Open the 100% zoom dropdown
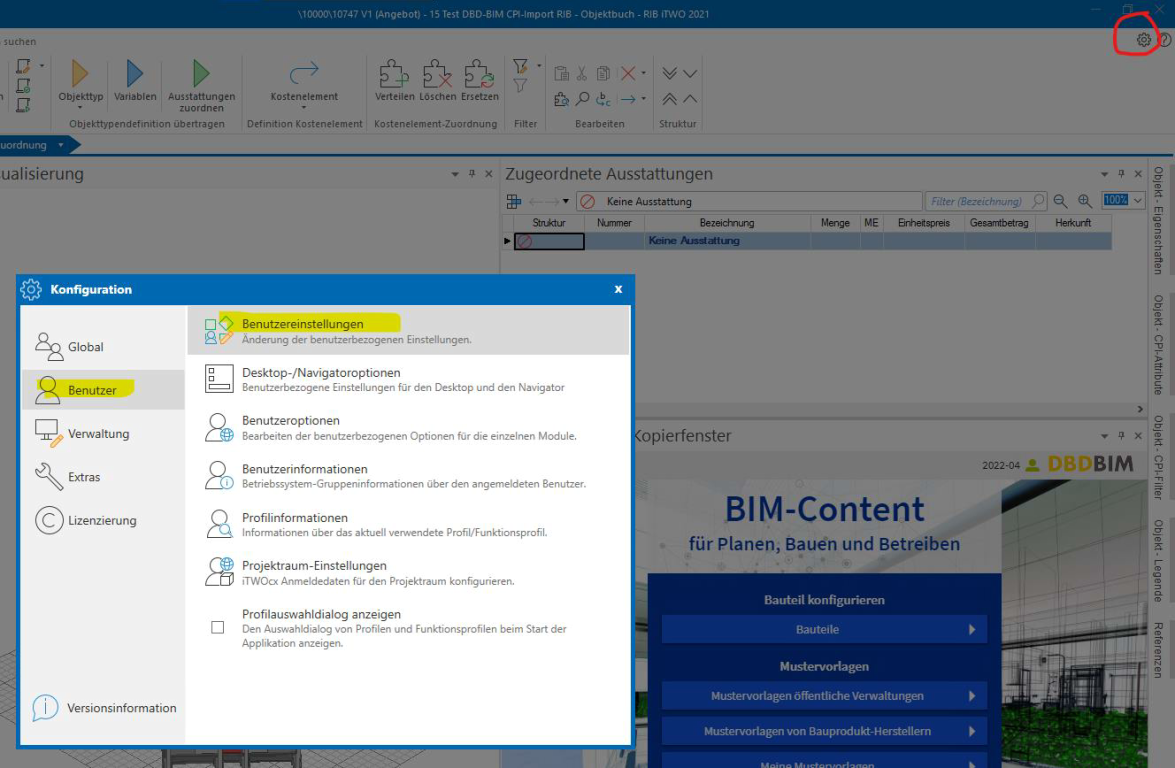 point(1137,201)
